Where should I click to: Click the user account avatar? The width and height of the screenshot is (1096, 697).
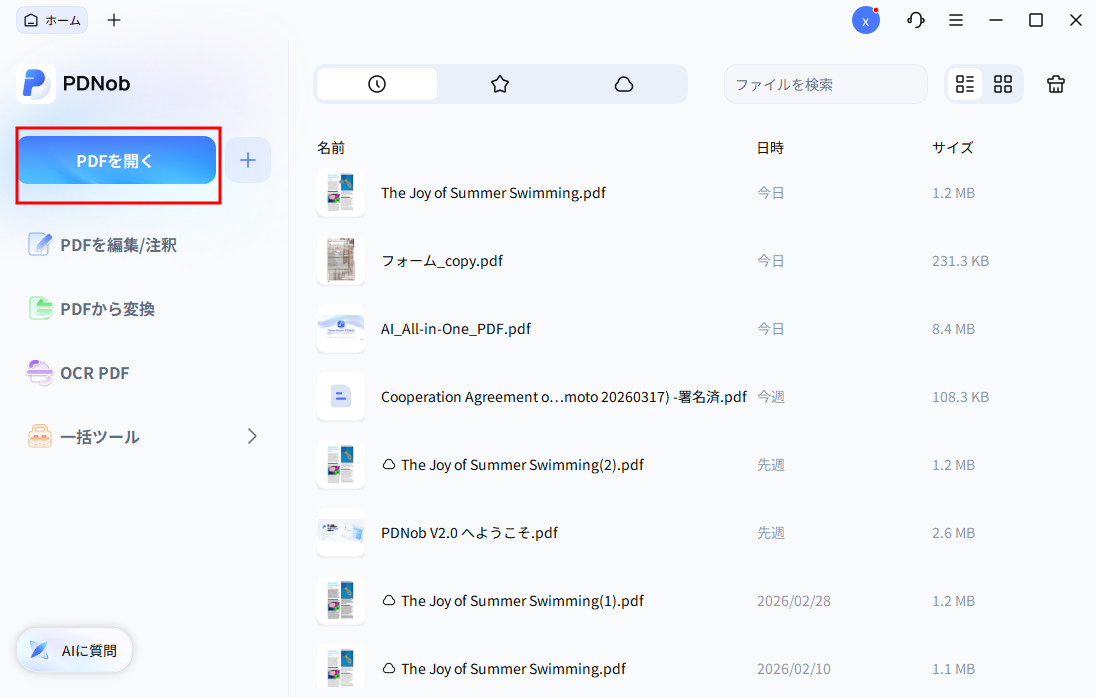pyautogui.click(x=866, y=20)
